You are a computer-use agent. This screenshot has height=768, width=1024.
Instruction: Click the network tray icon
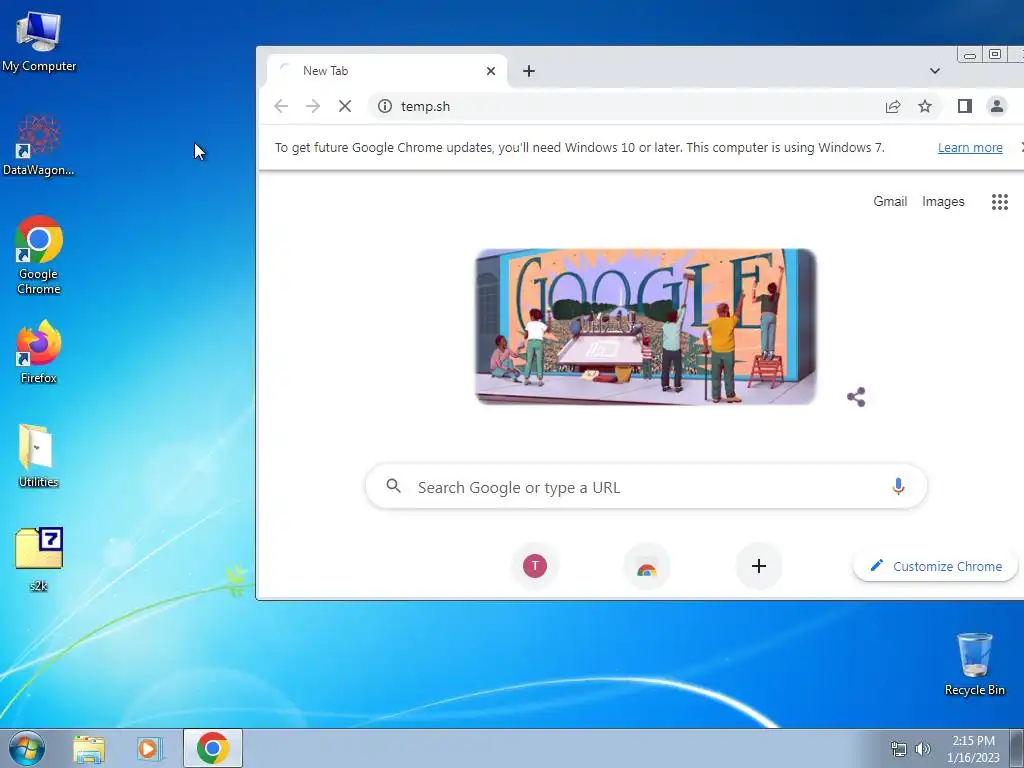899,749
